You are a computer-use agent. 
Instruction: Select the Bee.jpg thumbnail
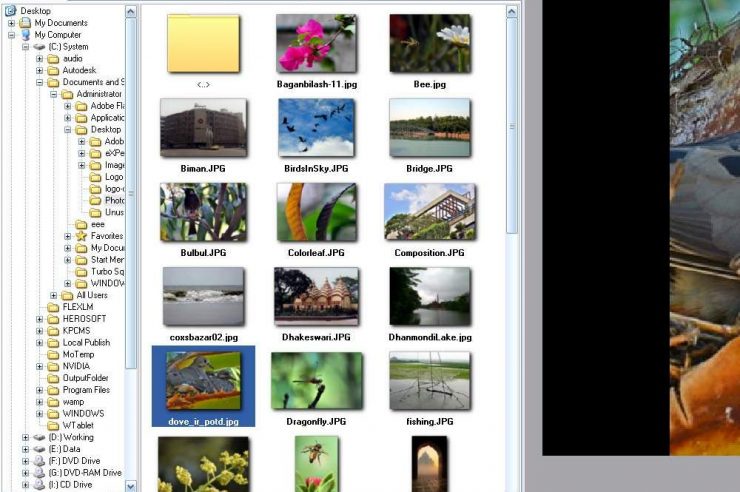pyautogui.click(x=429, y=44)
